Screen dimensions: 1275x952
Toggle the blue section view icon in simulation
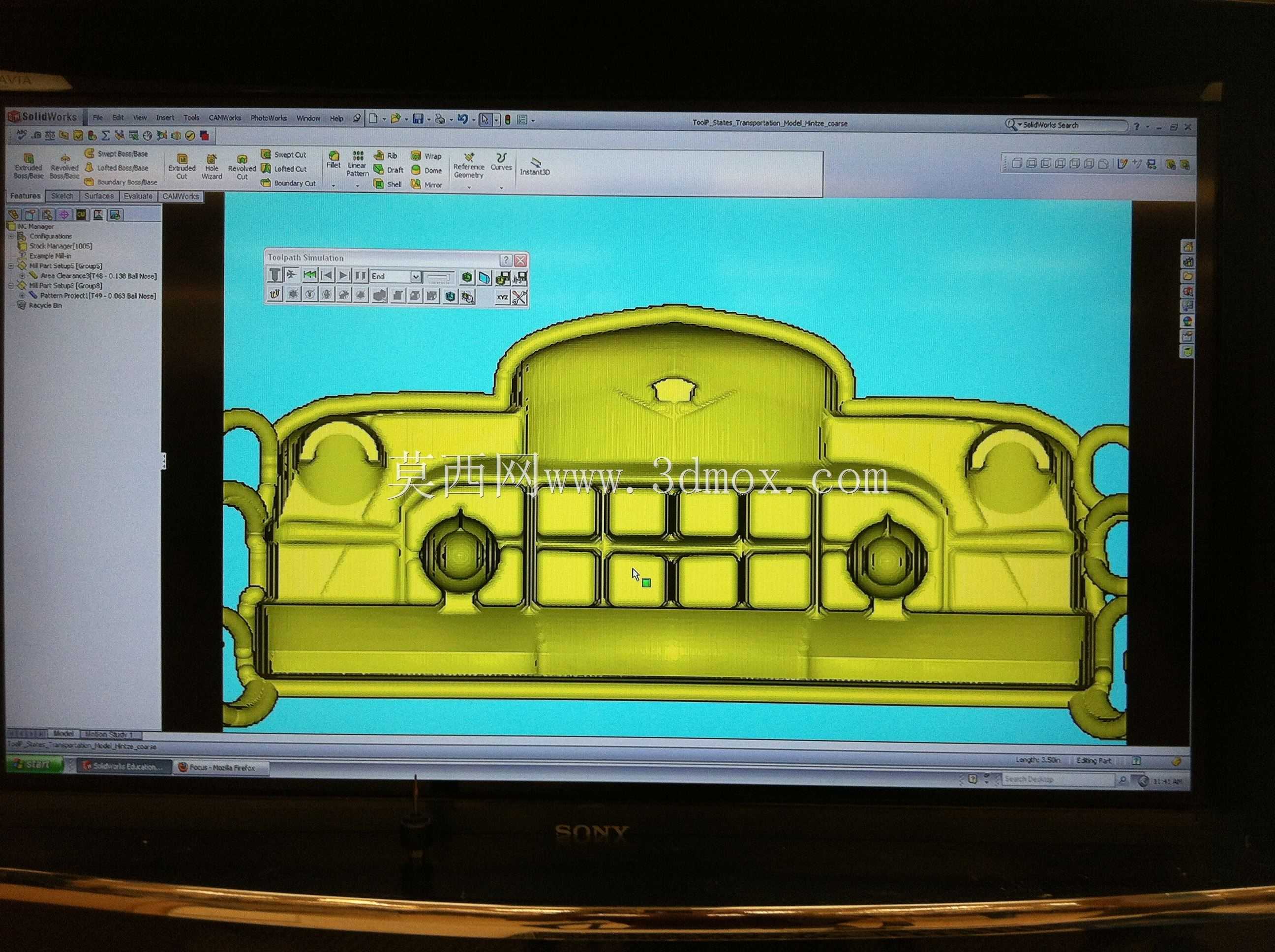pos(485,278)
